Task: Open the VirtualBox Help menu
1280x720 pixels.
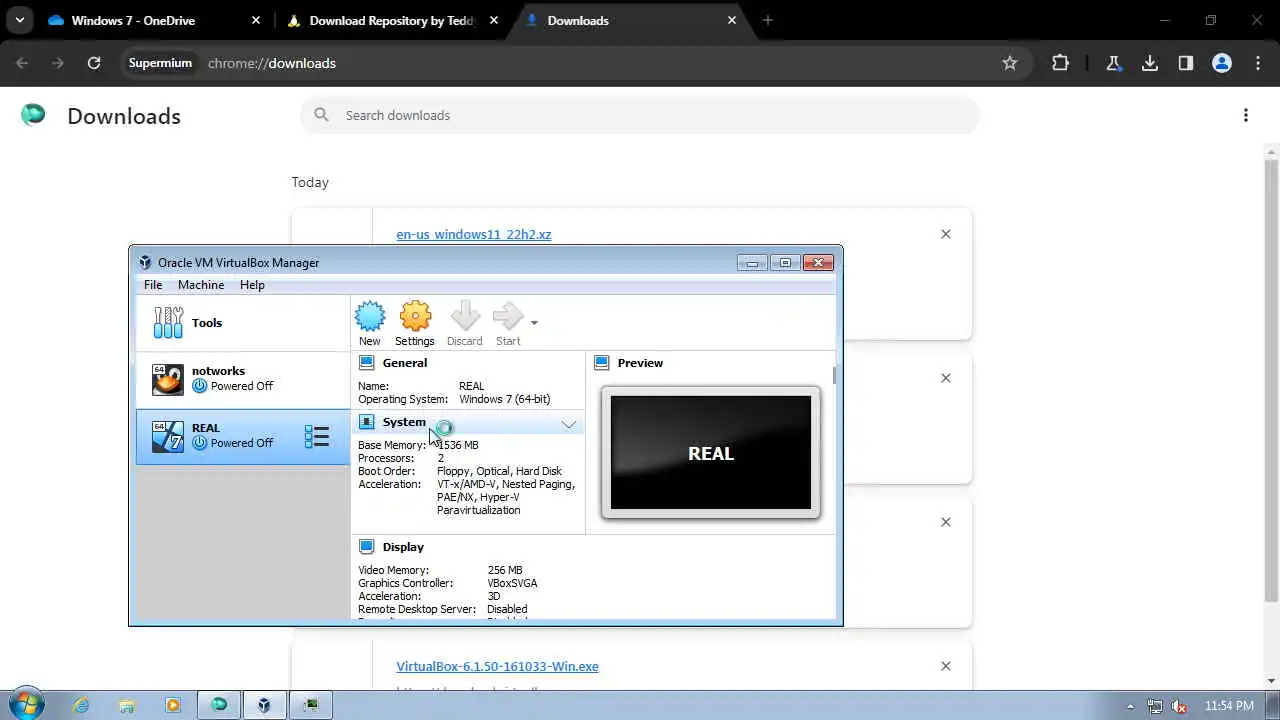Action: 252,285
